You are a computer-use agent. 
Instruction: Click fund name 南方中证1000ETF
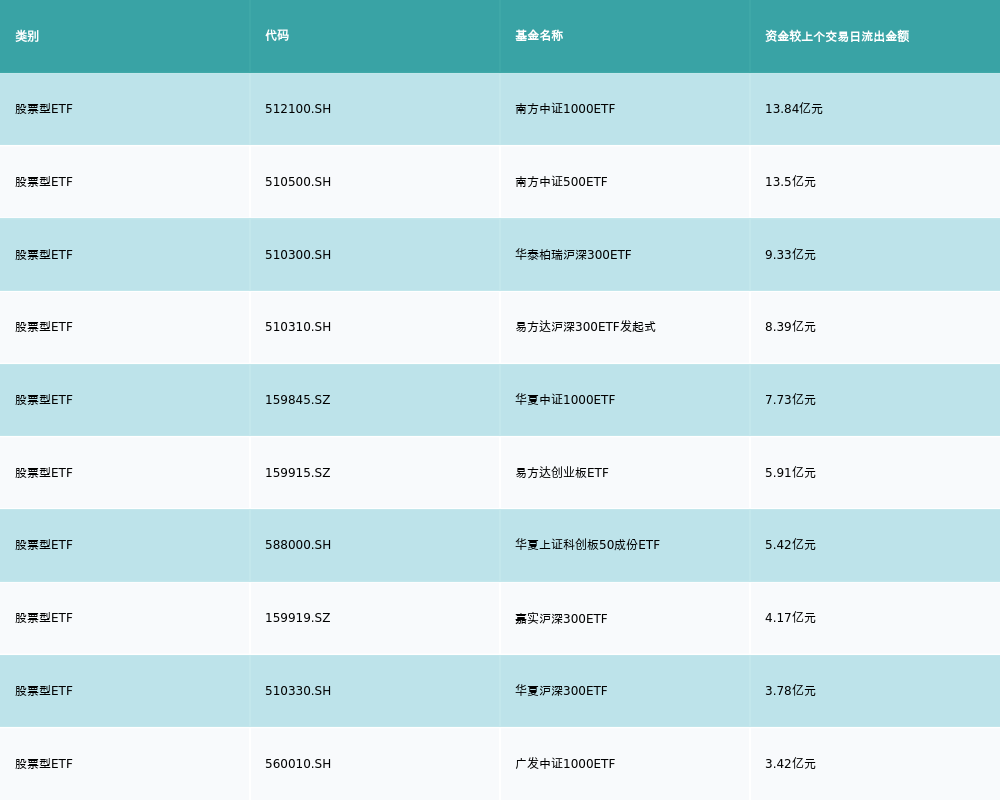coord(565,109)
